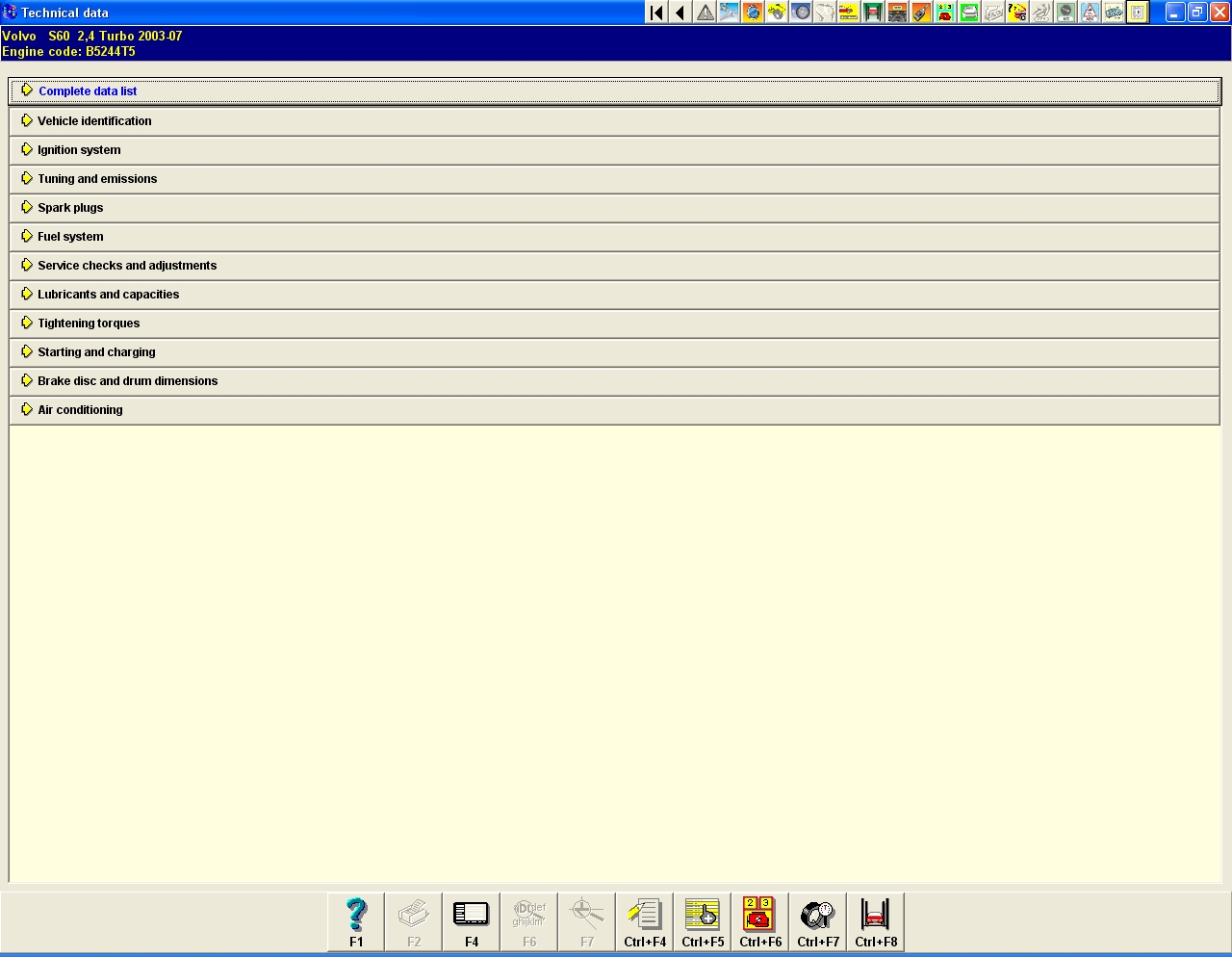The image size is (1232, 957).
Task: Go back with the left arrow icon
Action: 680,13
